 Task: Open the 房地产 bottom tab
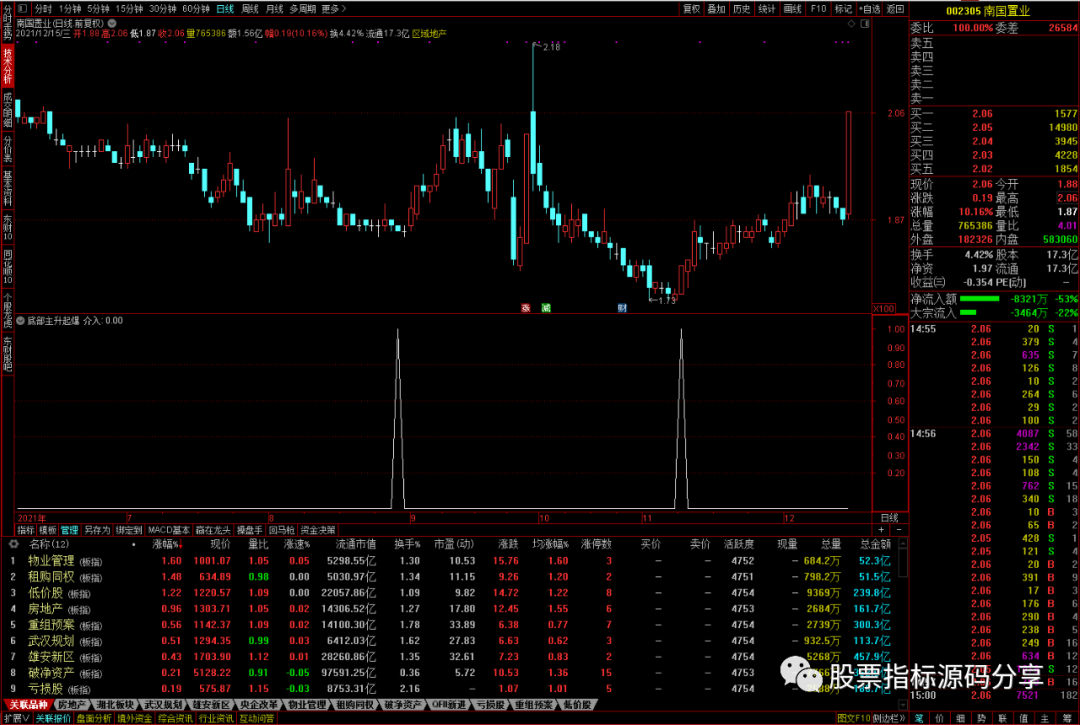72,705
